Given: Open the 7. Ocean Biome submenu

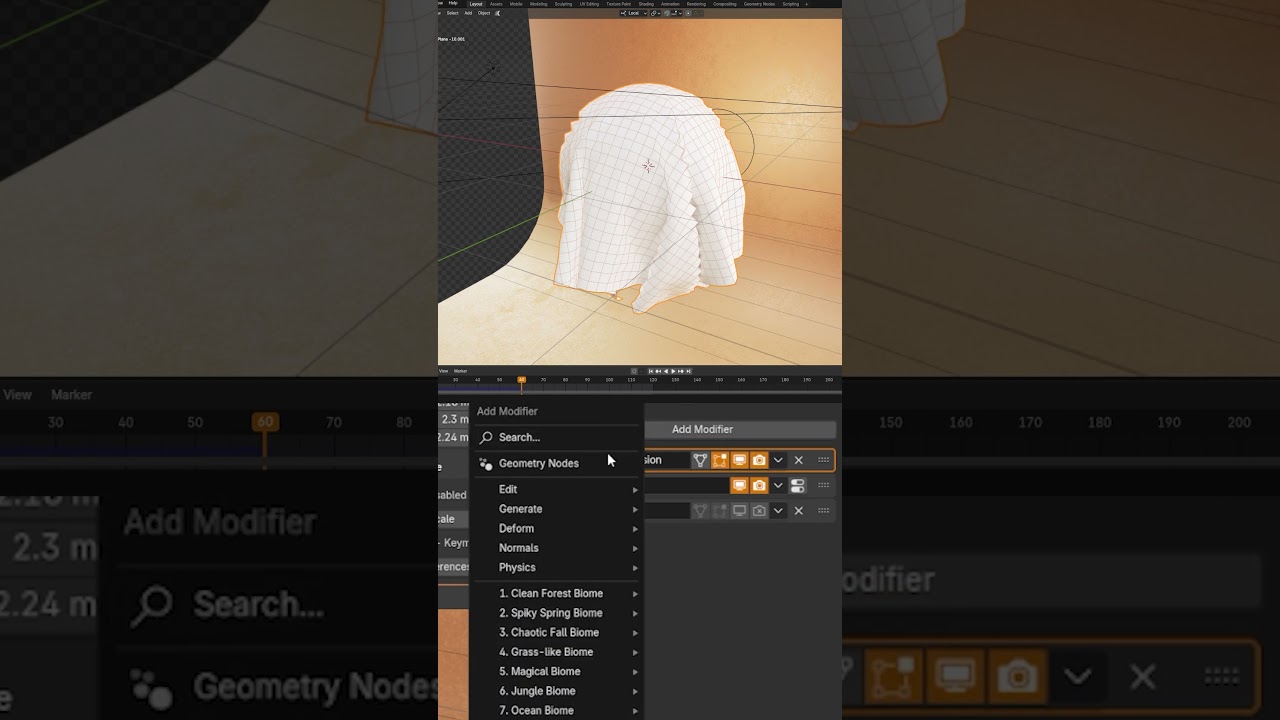Looking at the screenshot, I should click(556, 710).
